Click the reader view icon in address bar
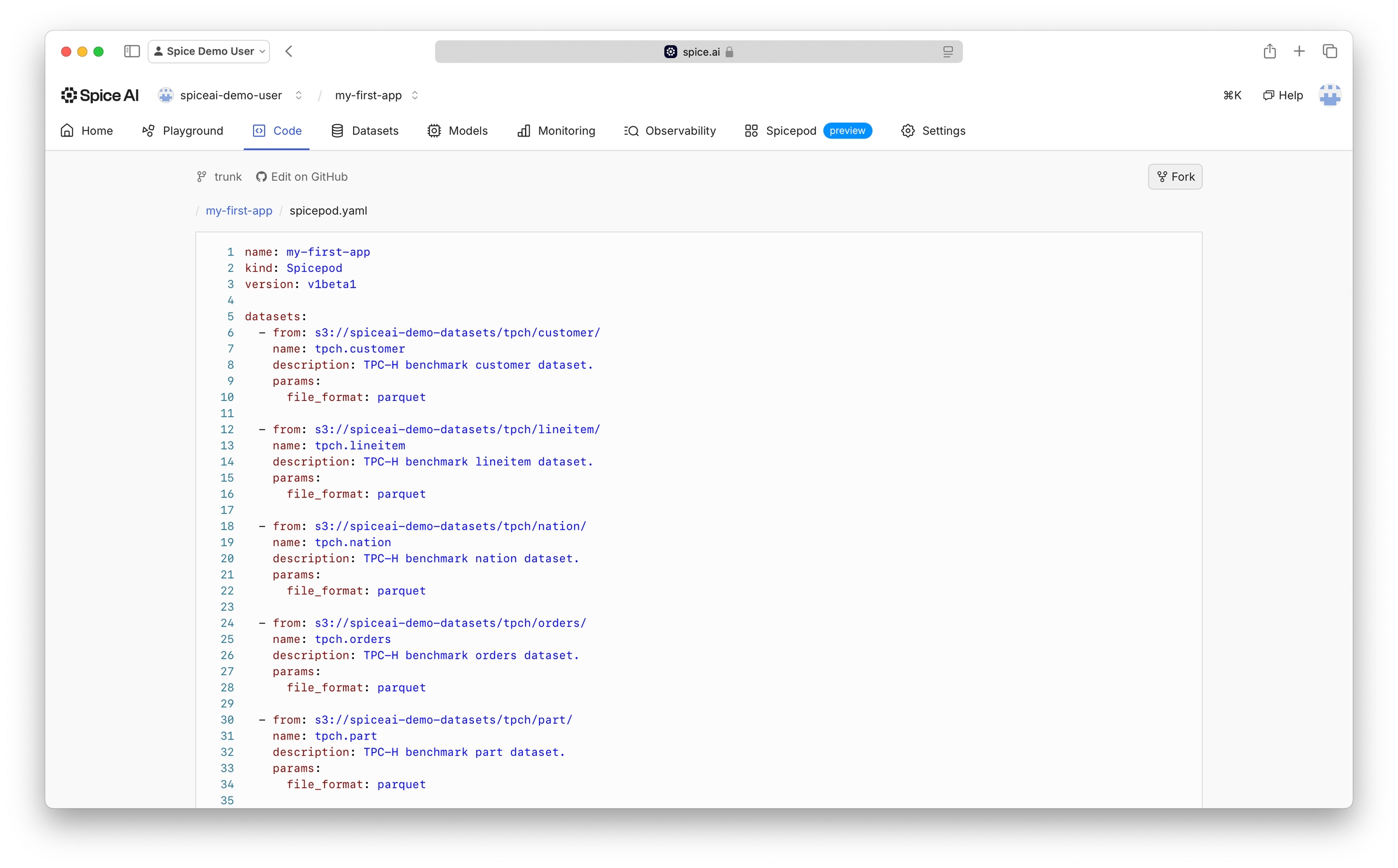Viewport: 1398px width, 868px height. (947, 52)
